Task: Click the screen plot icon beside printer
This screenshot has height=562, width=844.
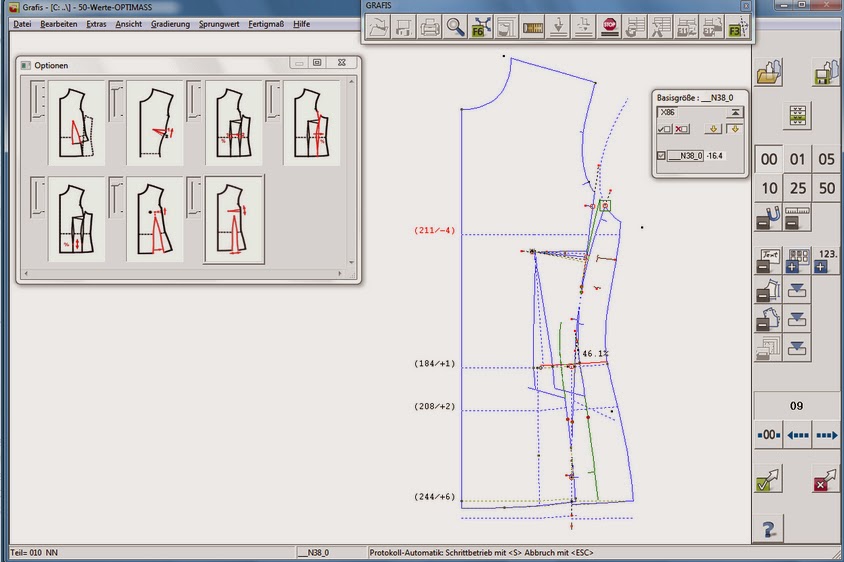Action: (x=404, y=26)
